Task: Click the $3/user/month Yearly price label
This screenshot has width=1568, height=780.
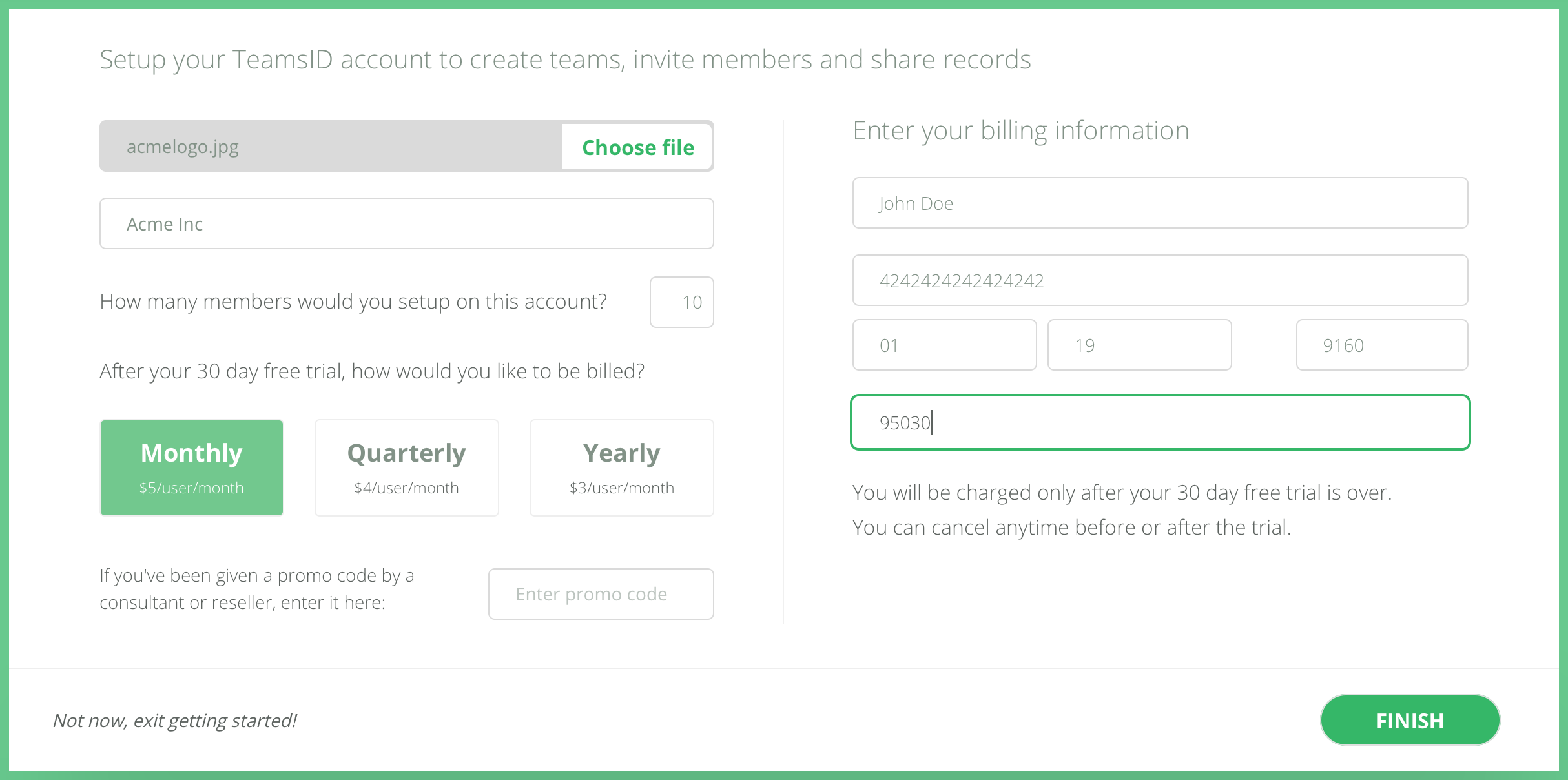Action: 621,488
